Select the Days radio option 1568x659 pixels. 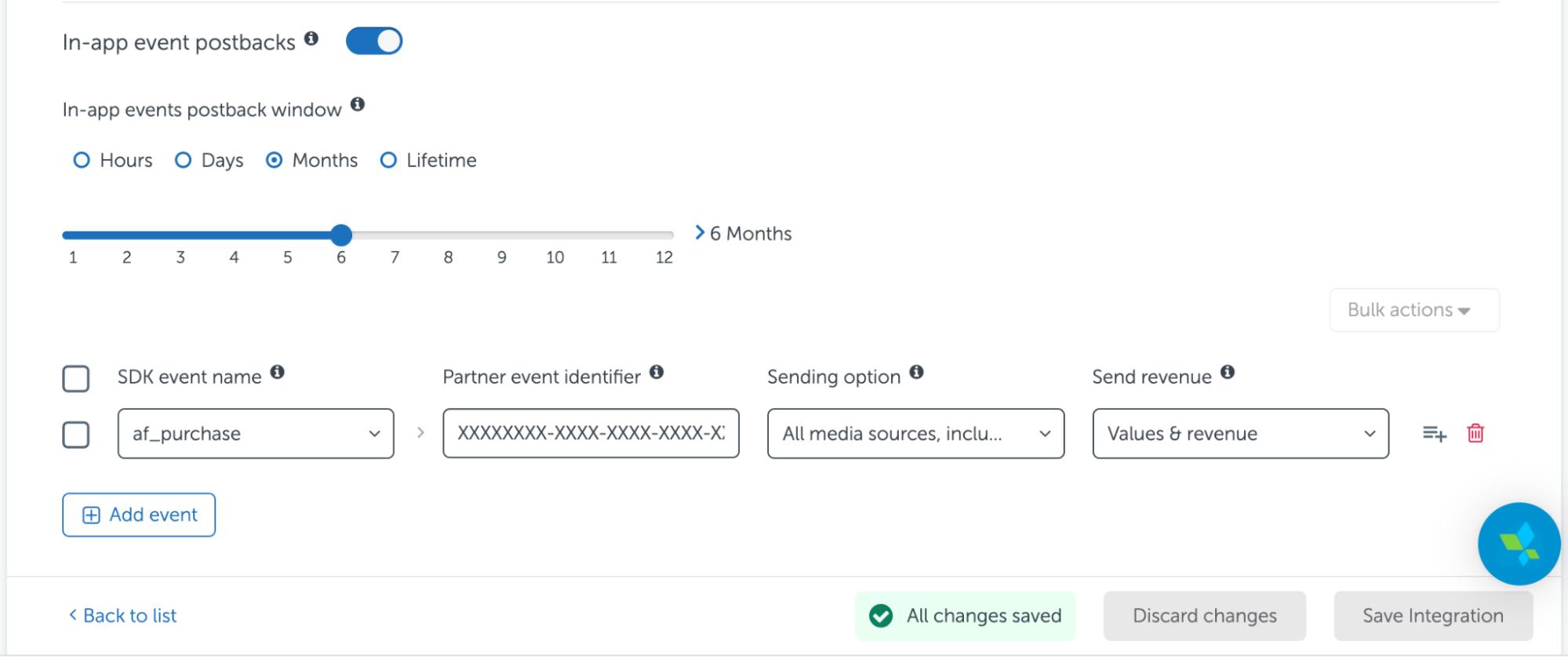[209, 160]
